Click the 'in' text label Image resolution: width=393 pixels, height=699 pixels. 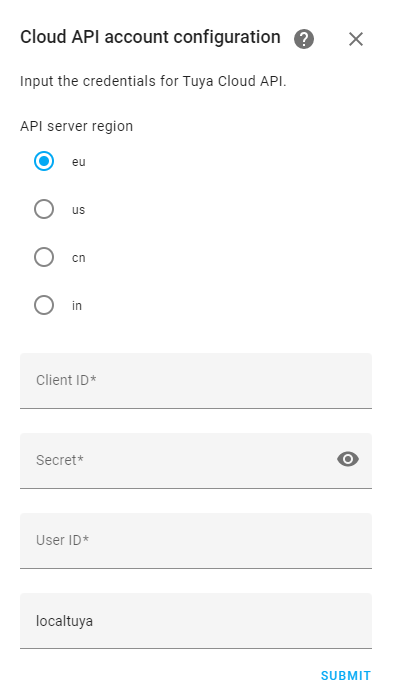[77, 306]
